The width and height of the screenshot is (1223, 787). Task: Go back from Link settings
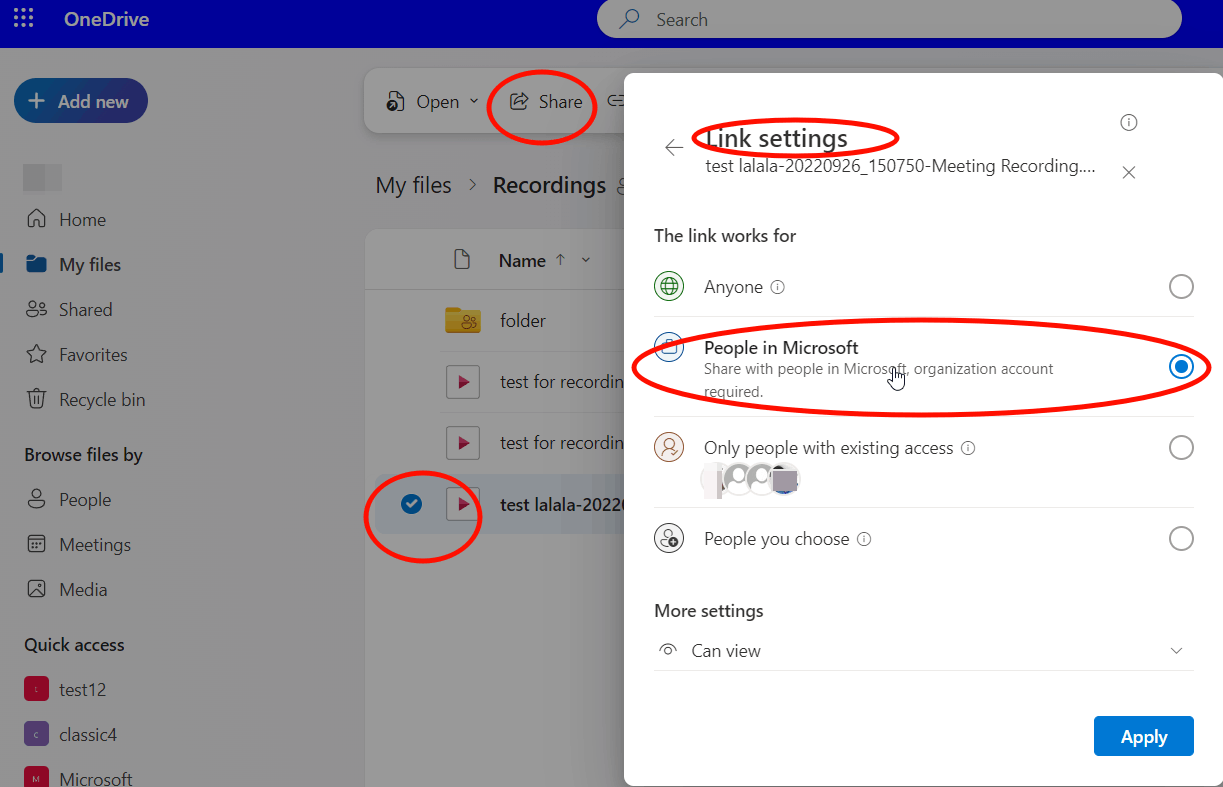click(x=674, y=147)
